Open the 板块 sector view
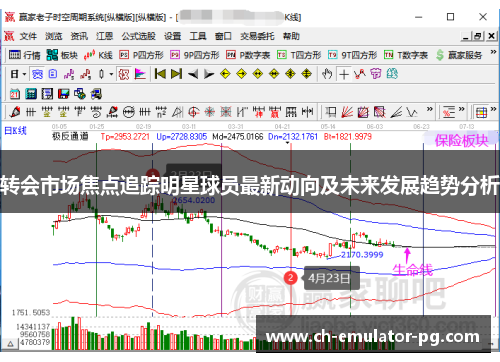The image size is (500, 362). [62, 55]
